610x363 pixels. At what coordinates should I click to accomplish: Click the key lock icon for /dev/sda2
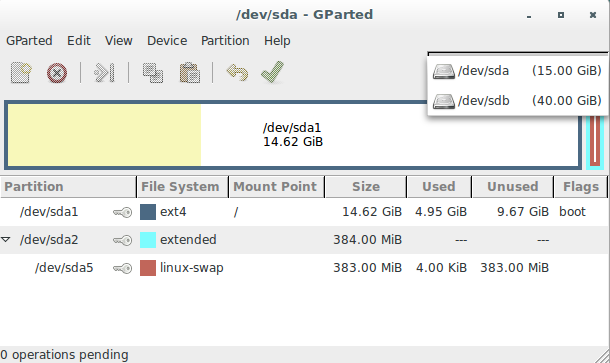pos(123,240)
